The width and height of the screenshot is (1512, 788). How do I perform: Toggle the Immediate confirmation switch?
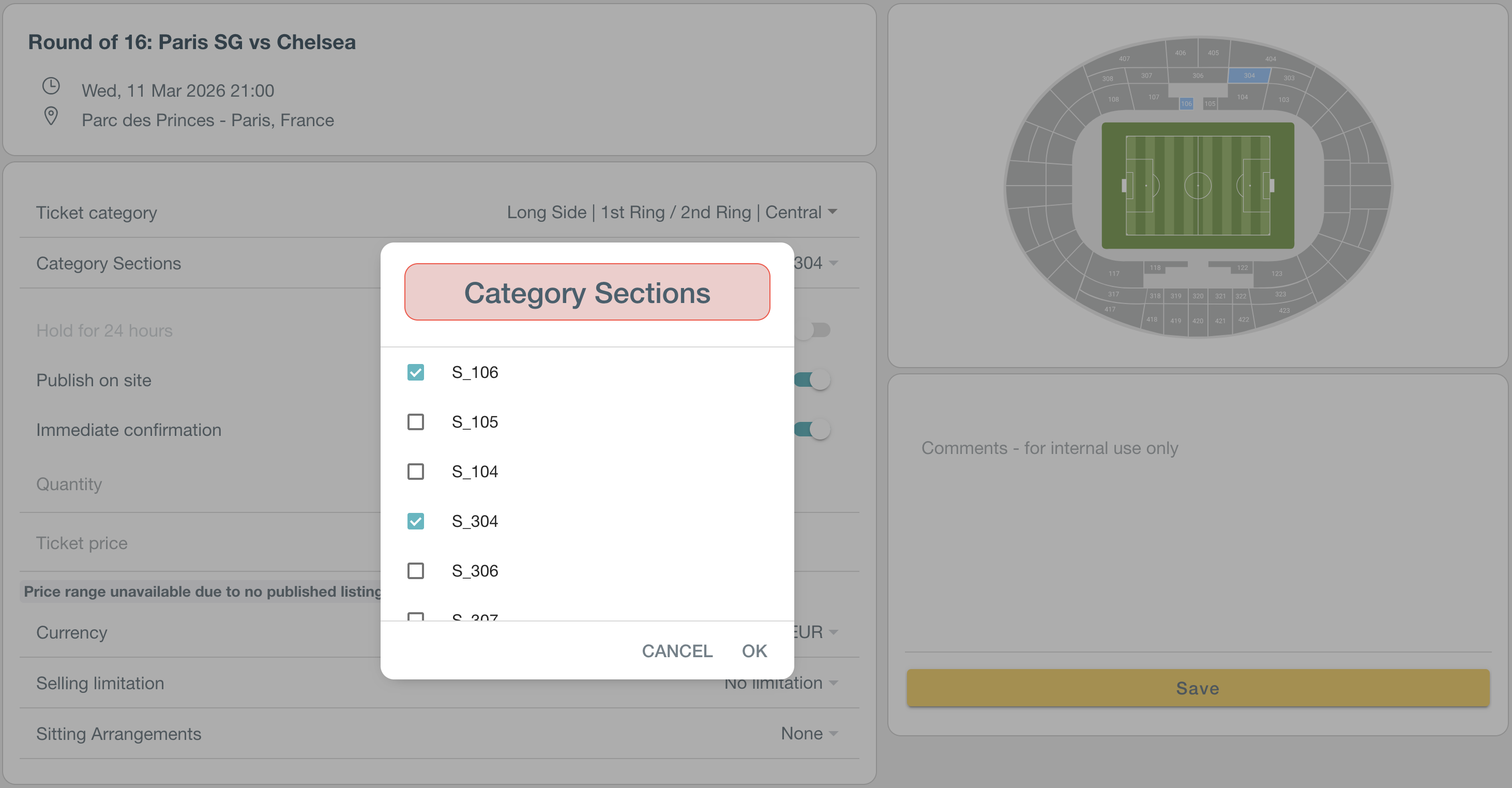click(812, 429)
